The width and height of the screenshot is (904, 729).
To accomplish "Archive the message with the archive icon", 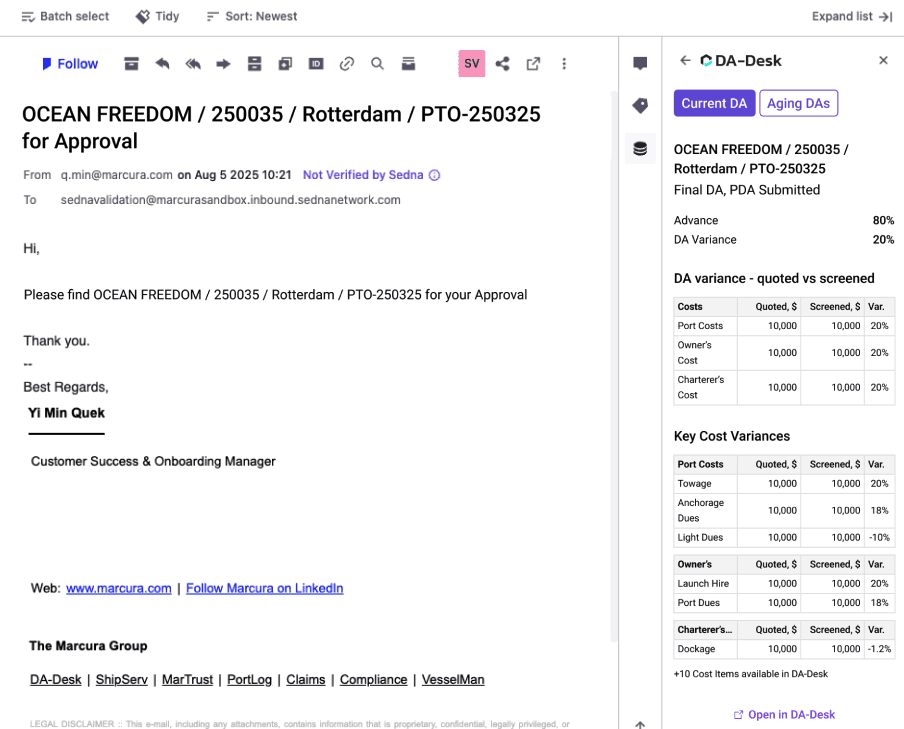I will tap(131, 63).
